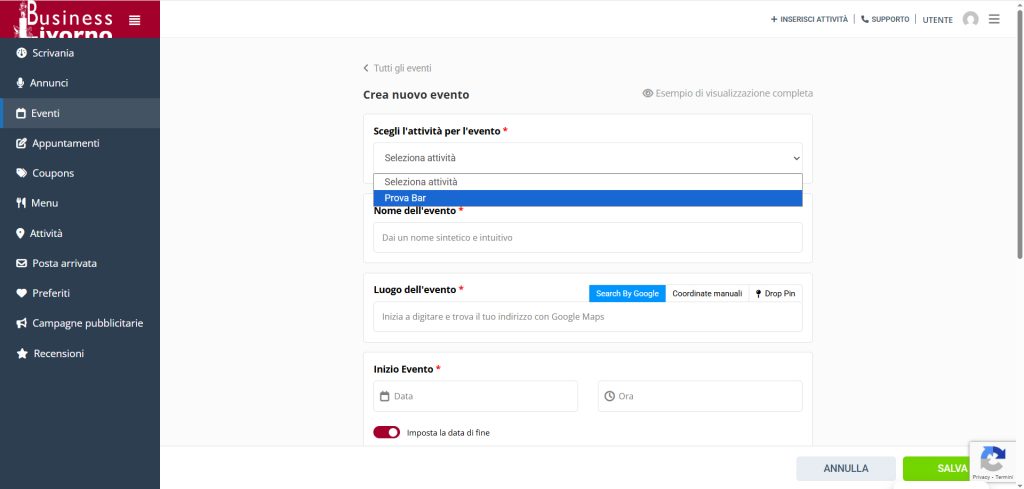
Task: Click Inserisci Attività in the top bar
Action: [809, 19]
